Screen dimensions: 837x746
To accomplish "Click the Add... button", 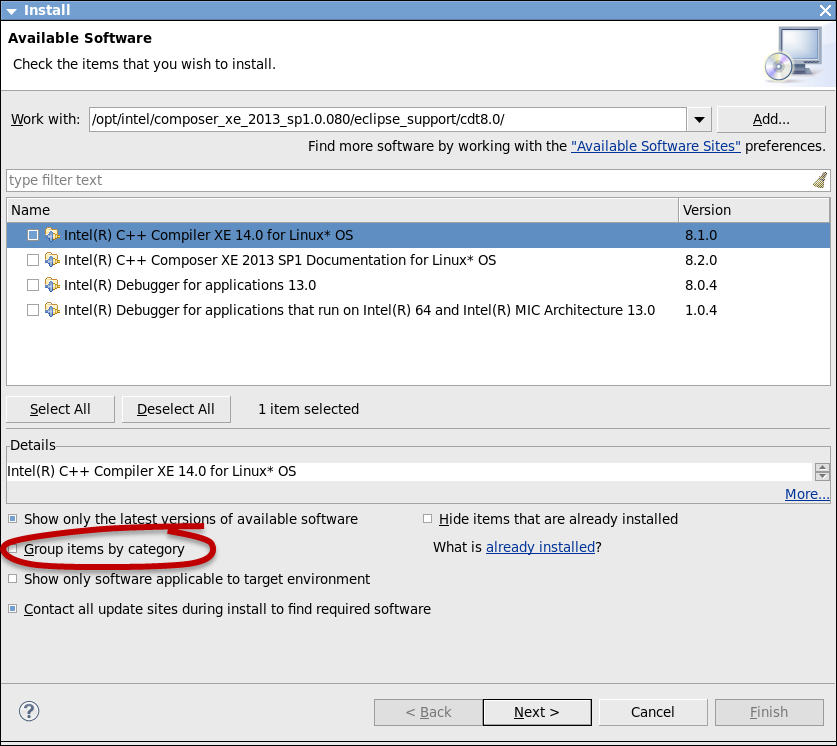I will pyautogui.click(x=771, y=119).
